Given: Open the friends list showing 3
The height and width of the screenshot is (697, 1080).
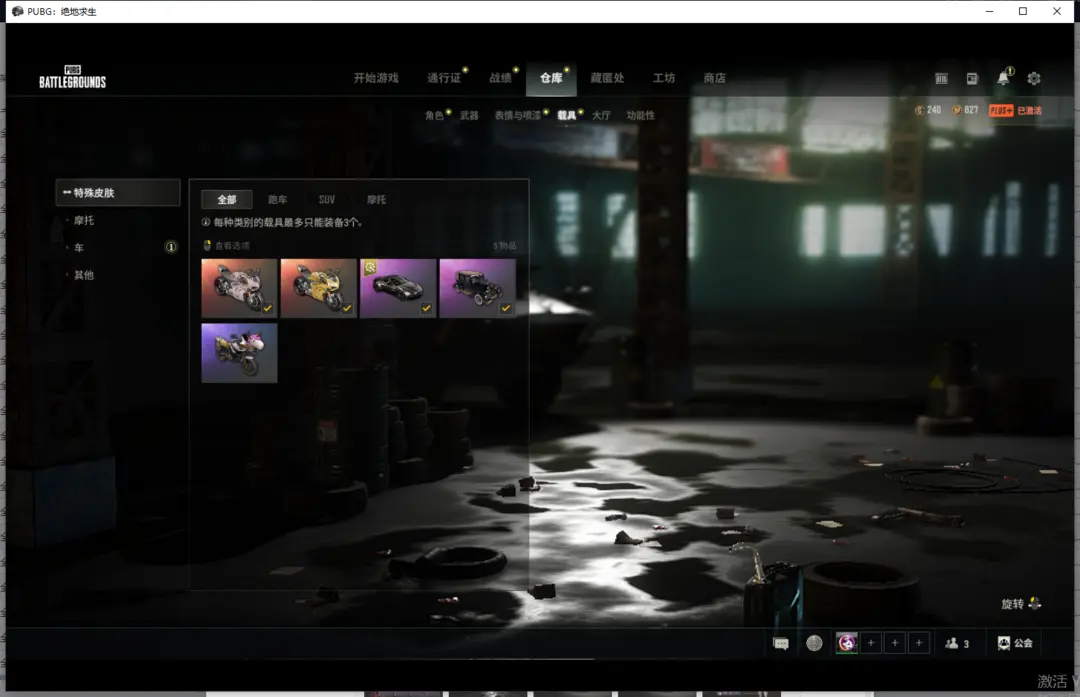Looking at the screenshot, I should [957, 643].
